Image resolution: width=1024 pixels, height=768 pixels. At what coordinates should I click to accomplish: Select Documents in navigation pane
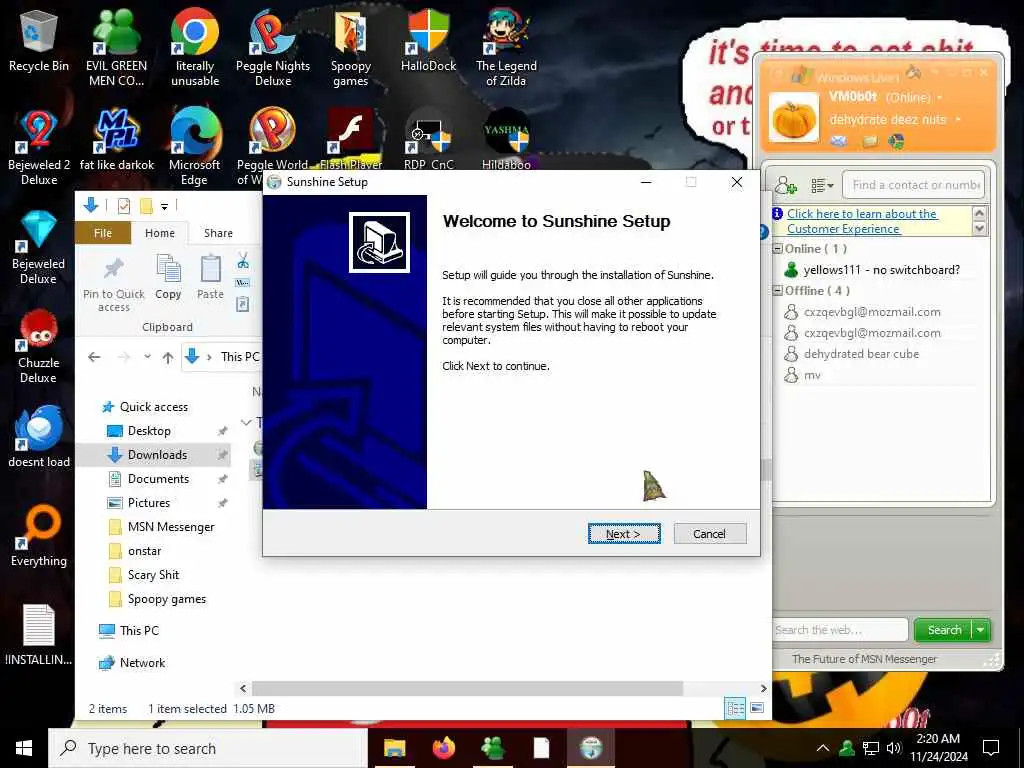pyautogui.click(x=158, y=479)
